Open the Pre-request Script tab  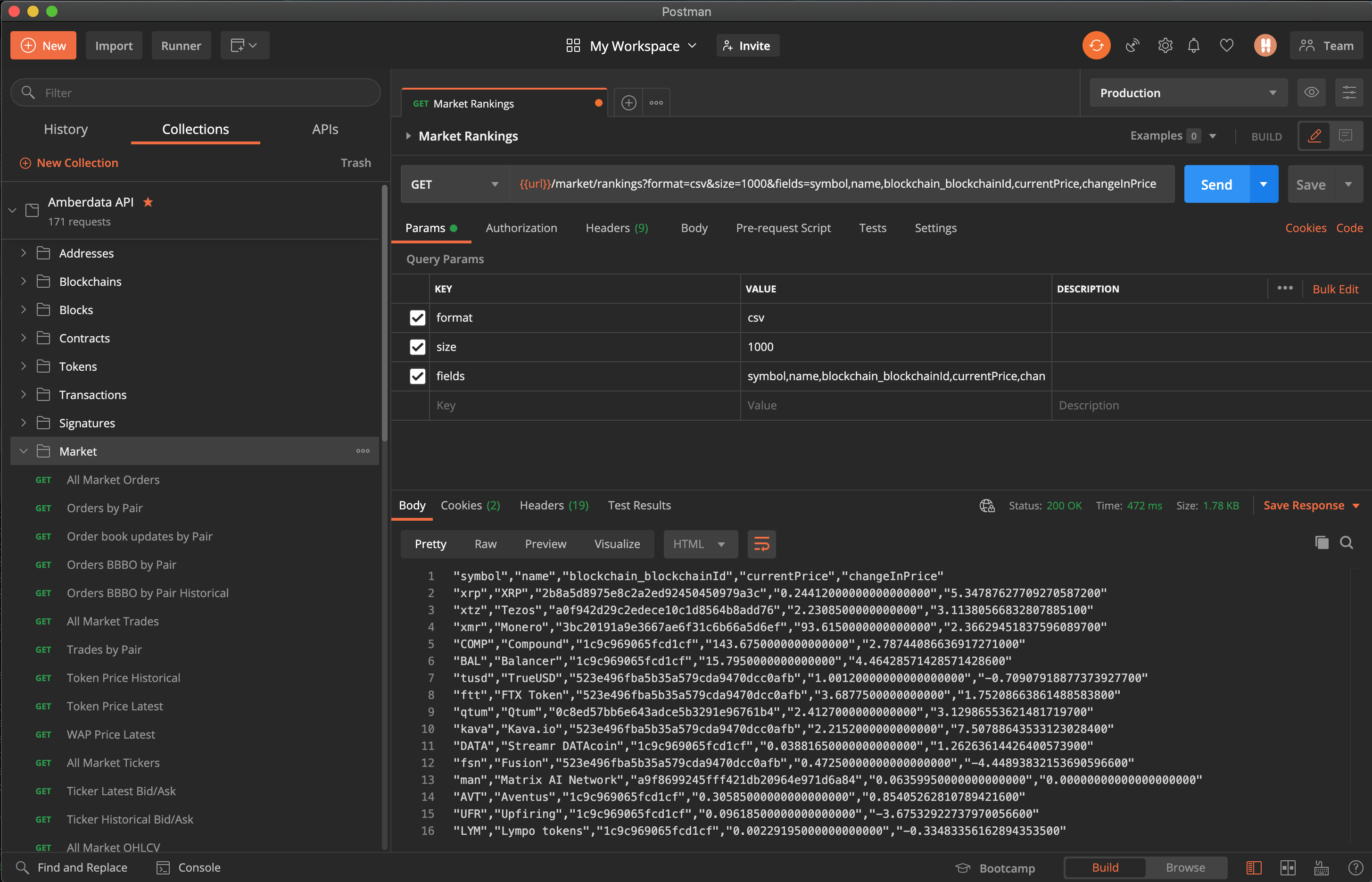[783, 228]
